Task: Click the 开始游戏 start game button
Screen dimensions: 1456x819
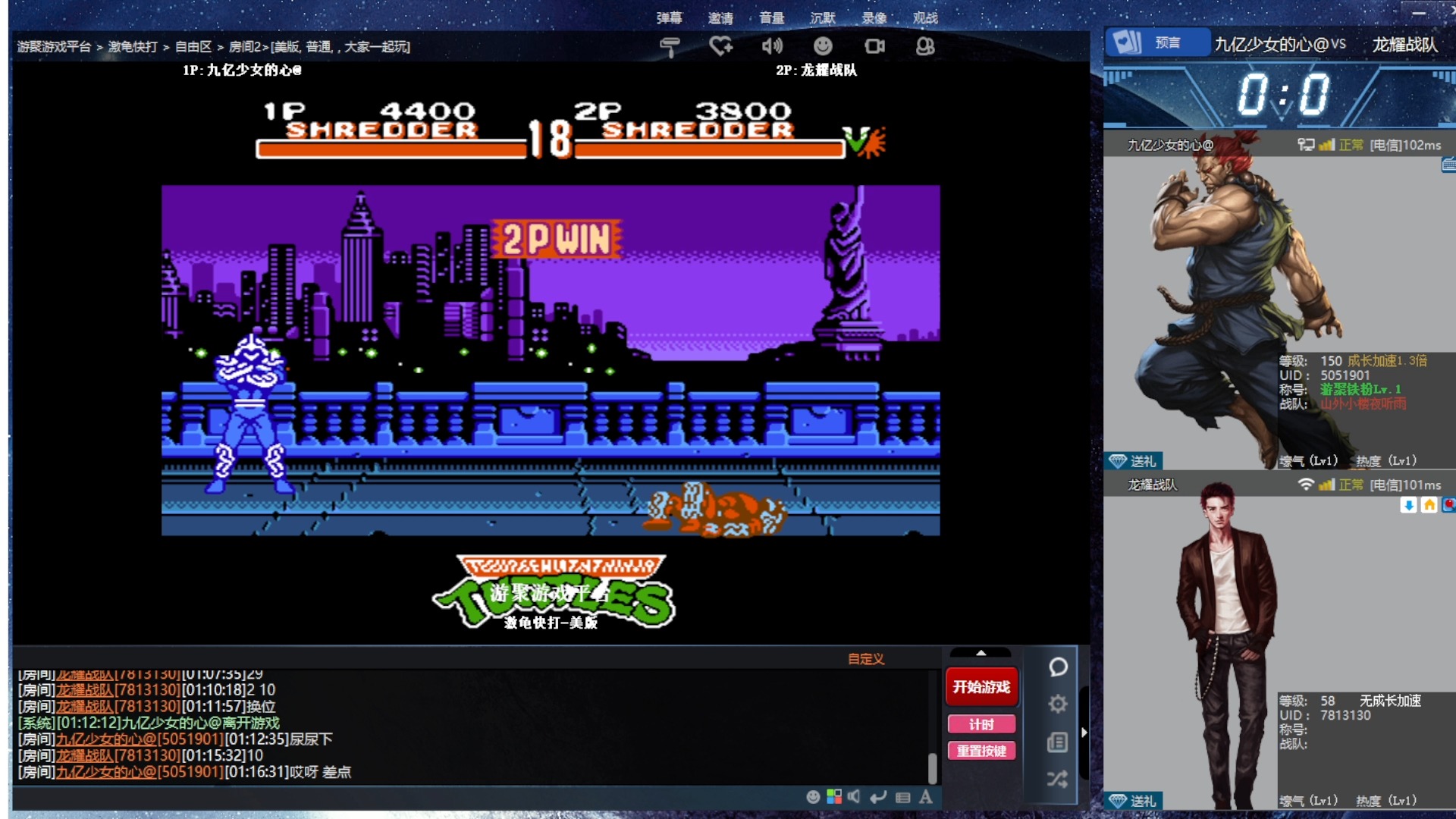Action: 981,687
